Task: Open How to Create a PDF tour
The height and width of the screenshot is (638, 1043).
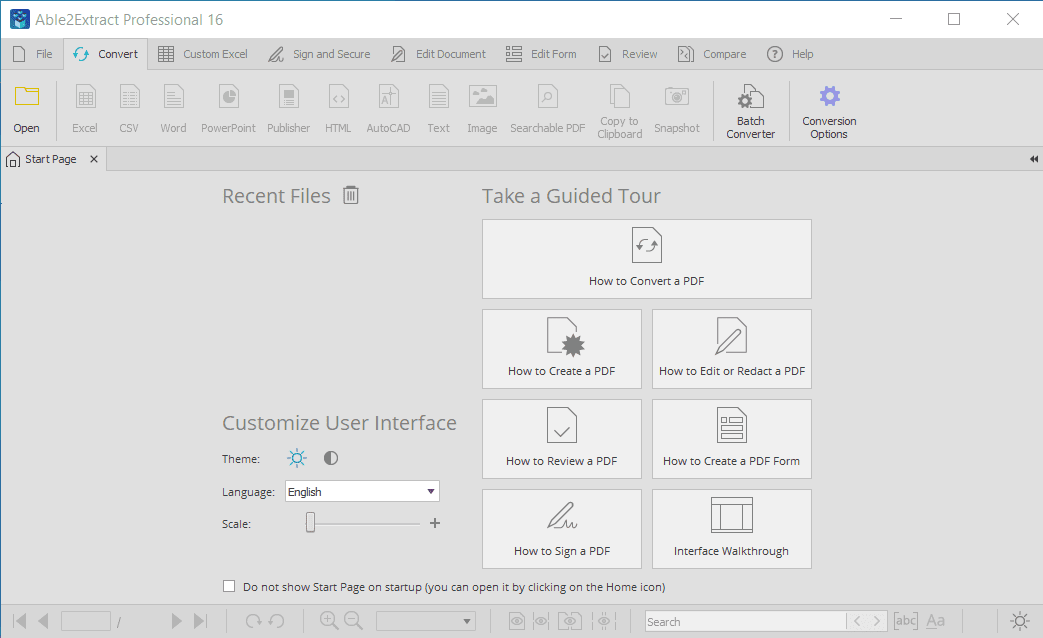Action: tap(562, 349)
